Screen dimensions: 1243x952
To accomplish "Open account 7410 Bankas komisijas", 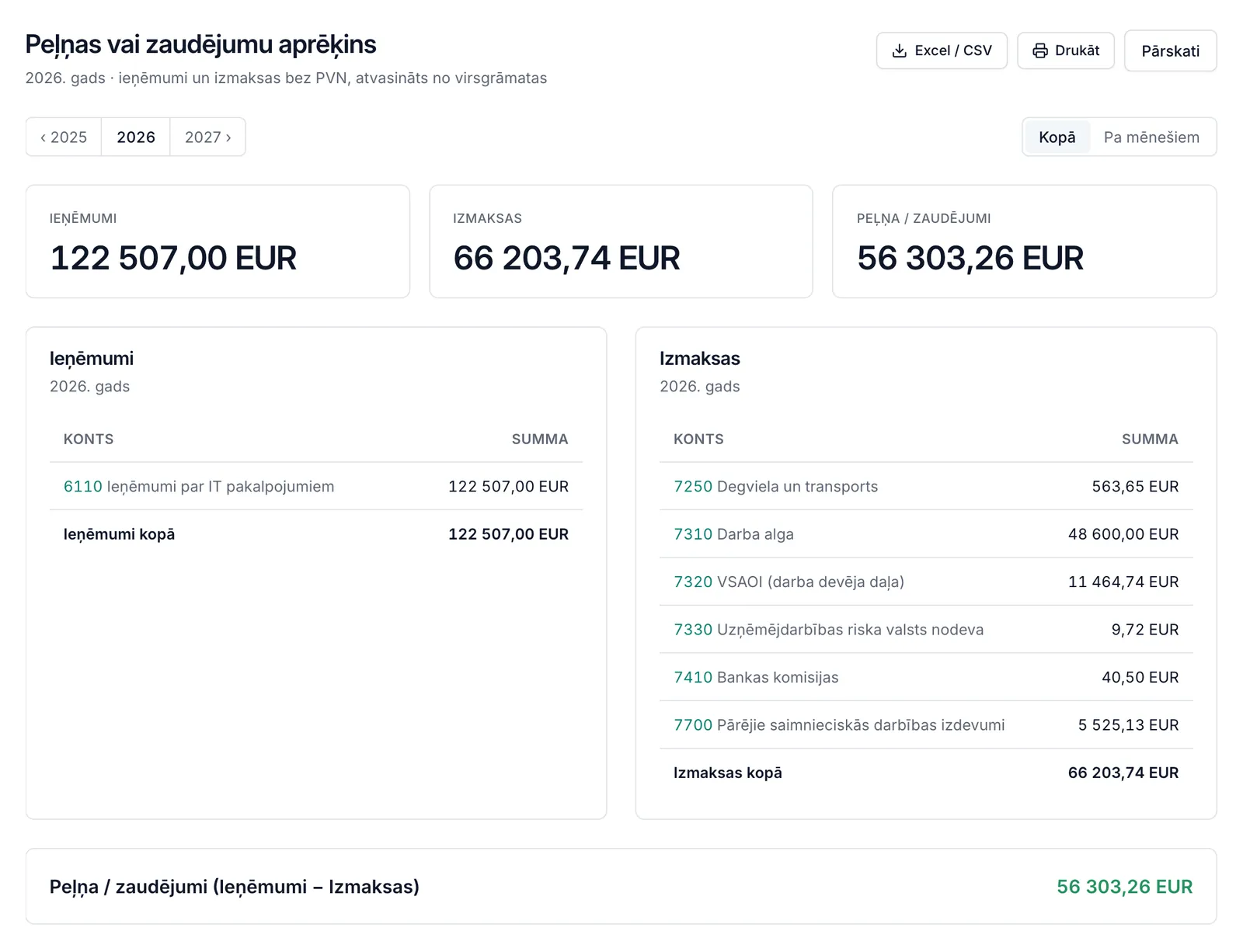I will [x=756, y=677].
